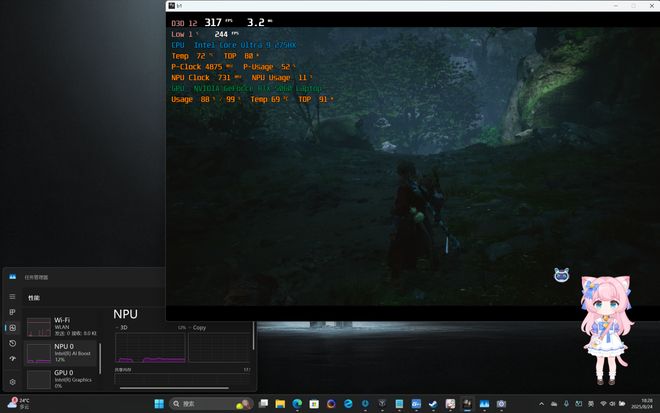Click the Task Manager performance list scrollbar
Viewport: 660px width, 413px height.
coord(101,354)
